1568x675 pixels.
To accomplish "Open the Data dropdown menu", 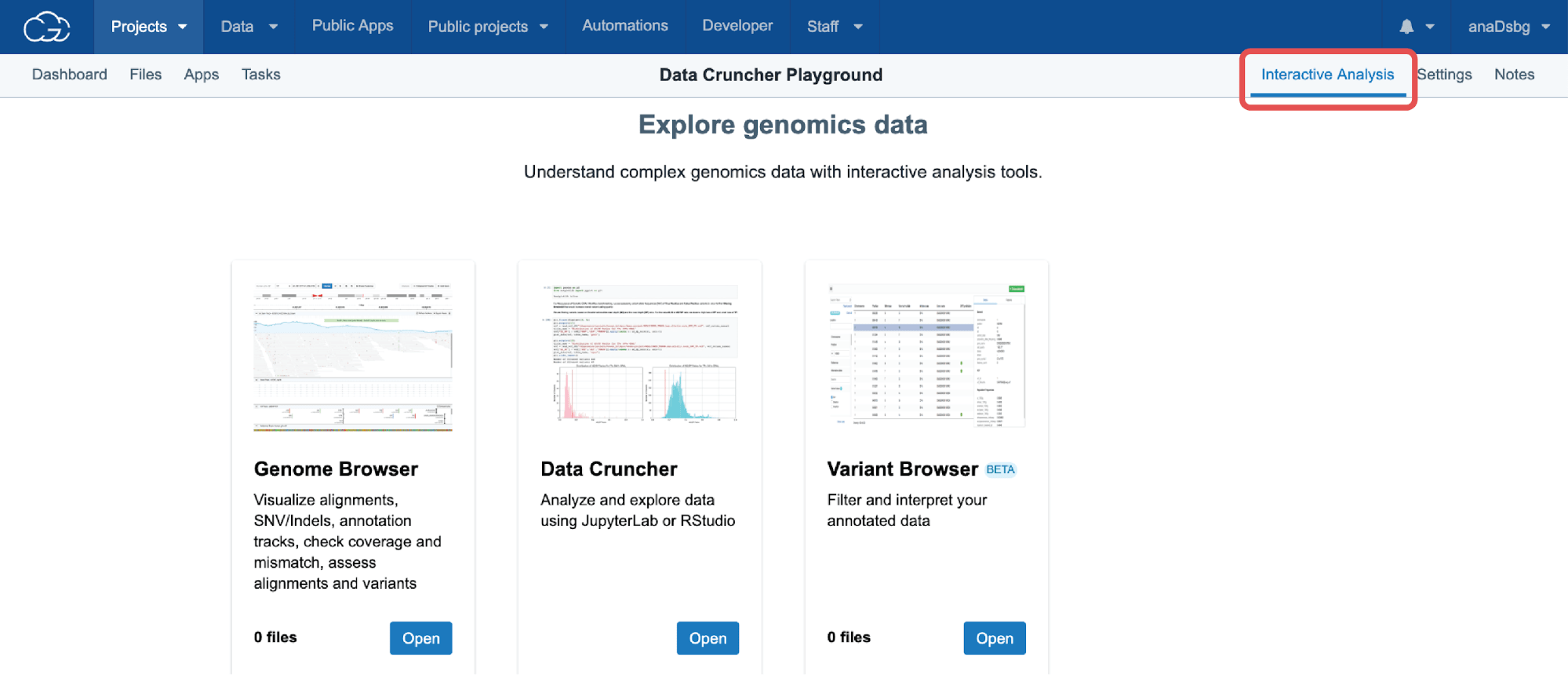I will coord(248,26).
